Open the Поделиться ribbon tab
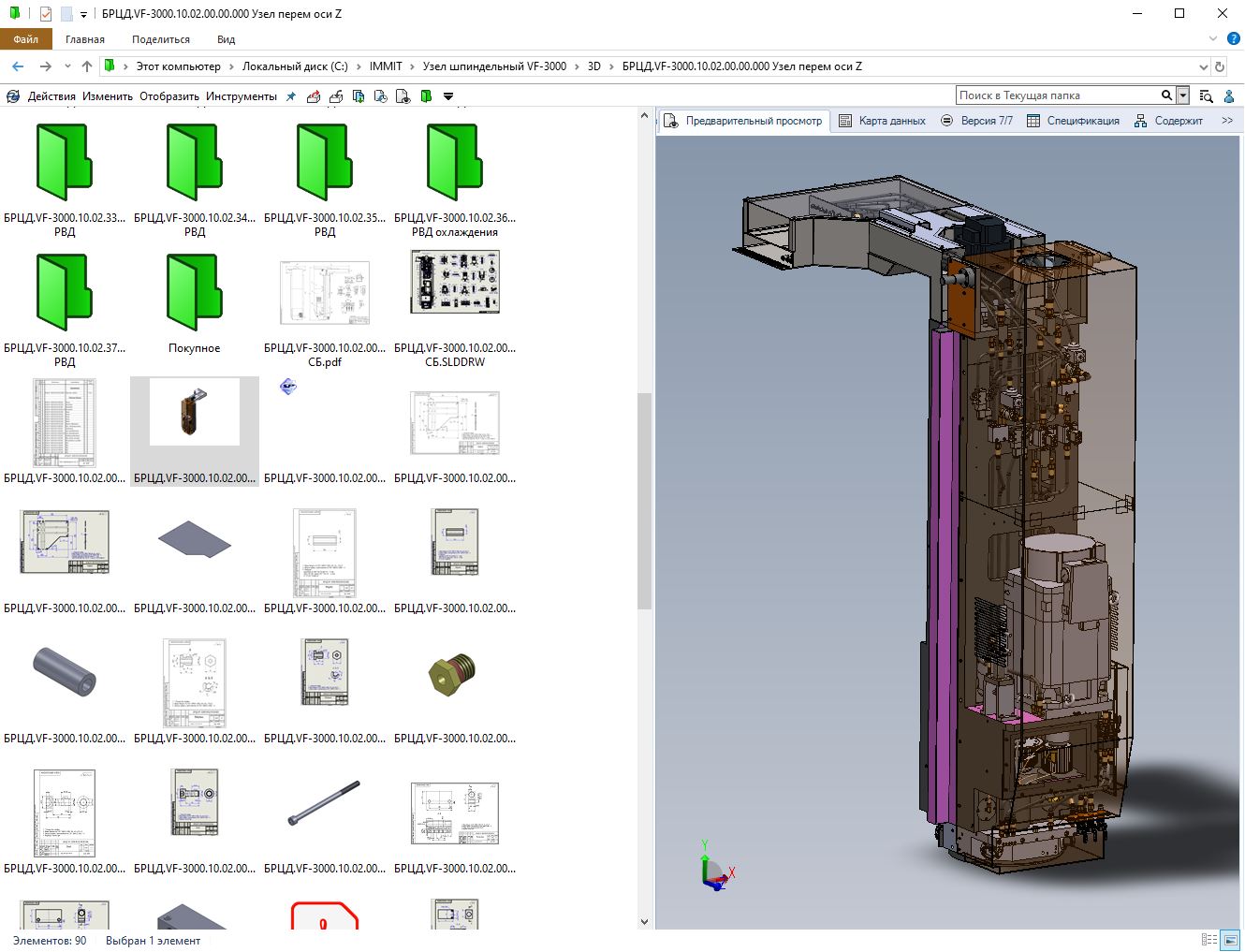Image resolution: width=1245 pixels, height=952 pixels. coord(161,39)
